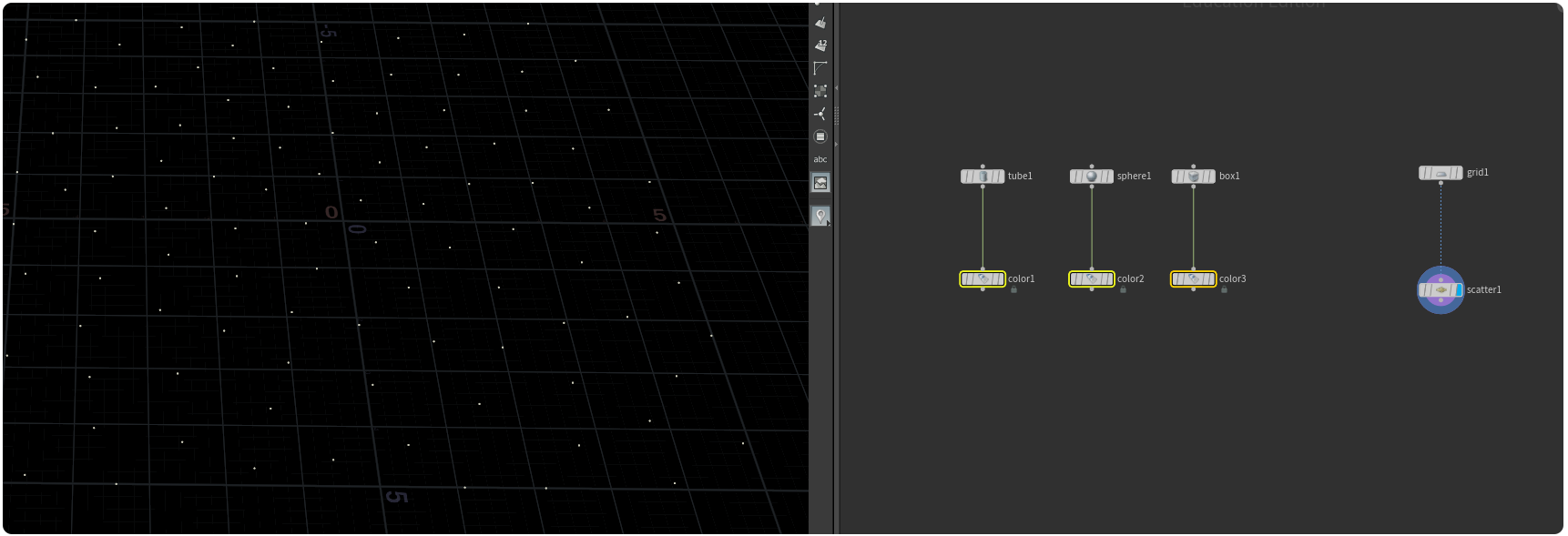The image size is (1568, 536).
Task: Select the scatter1 node icon
Action: (1441, 290)
